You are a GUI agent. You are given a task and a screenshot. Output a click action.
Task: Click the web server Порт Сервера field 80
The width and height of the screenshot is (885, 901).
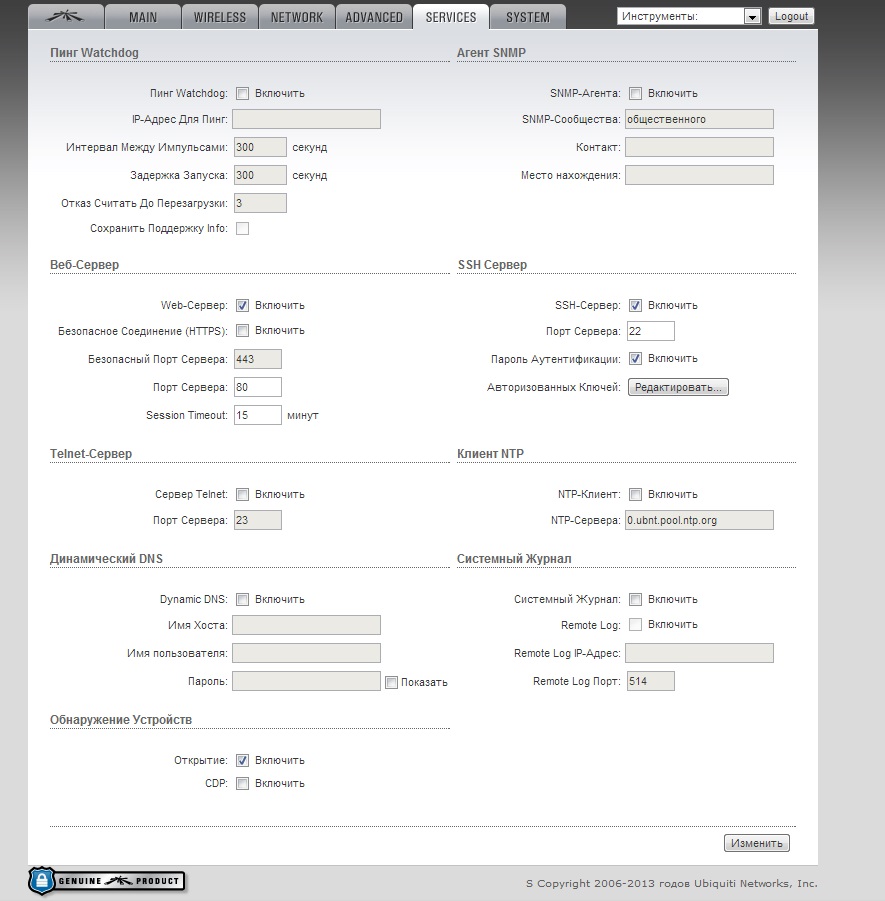[x=257, y=387]
